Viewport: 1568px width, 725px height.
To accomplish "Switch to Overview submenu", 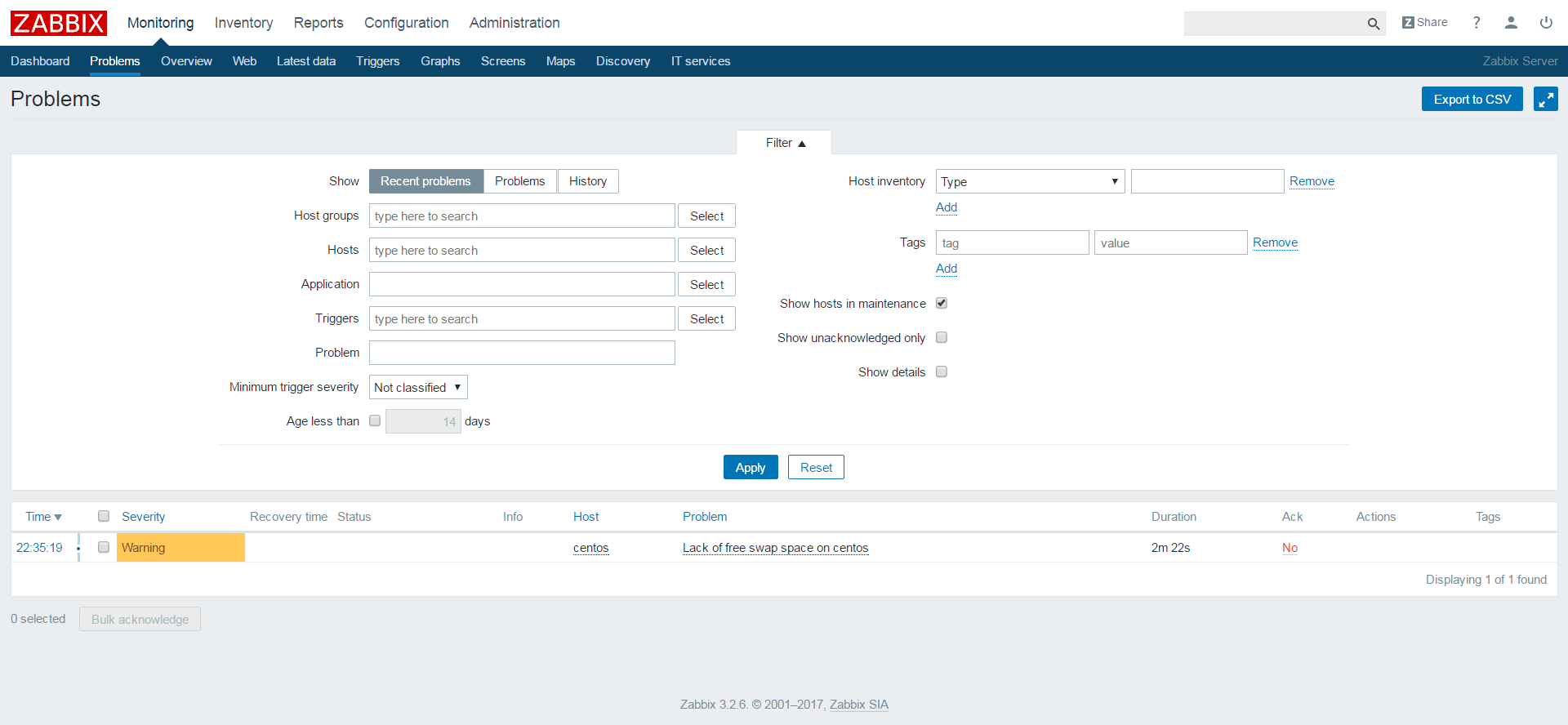I will pyautogui.click(x=186, y=61).
